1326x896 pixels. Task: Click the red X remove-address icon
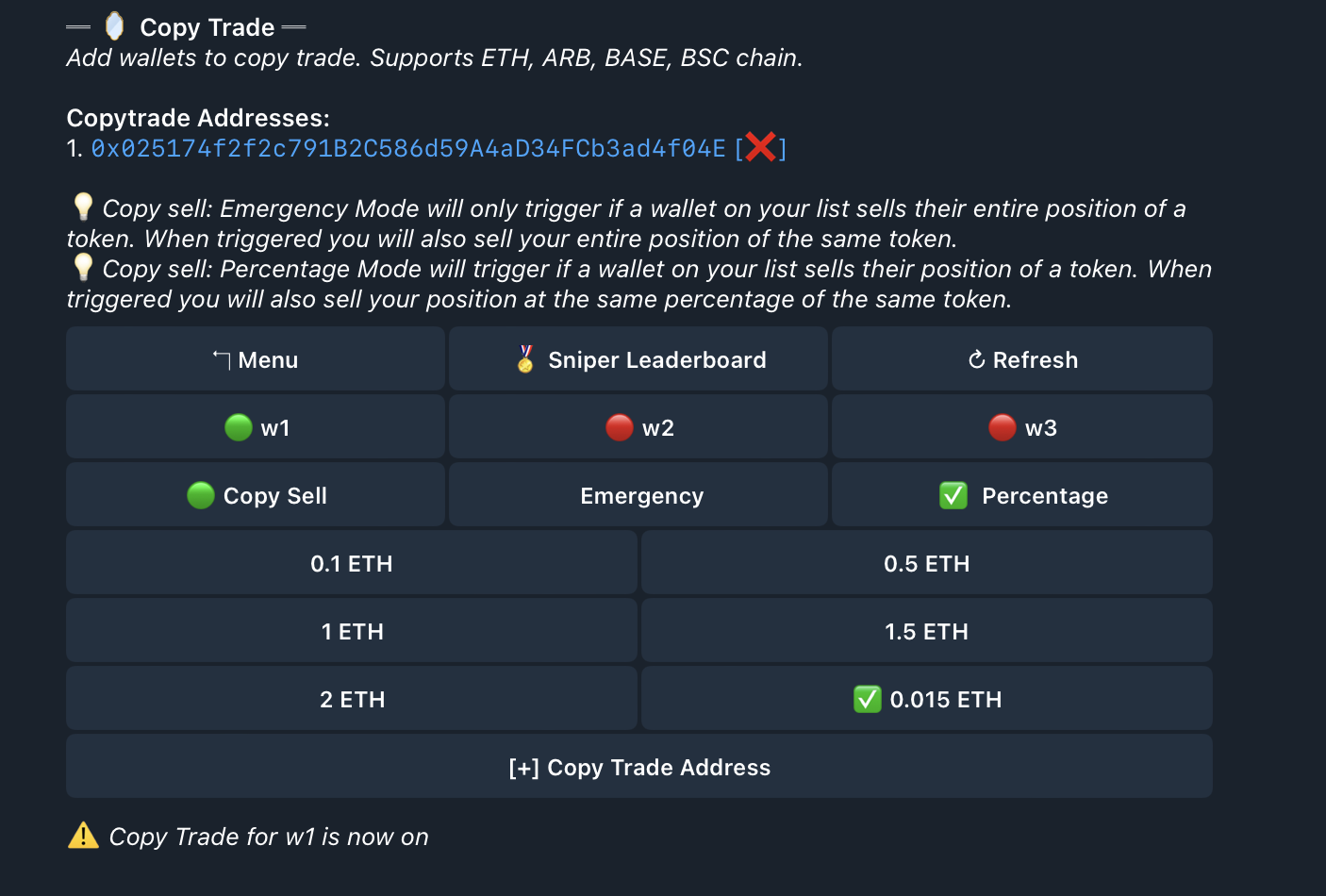(x=760, y=148)
